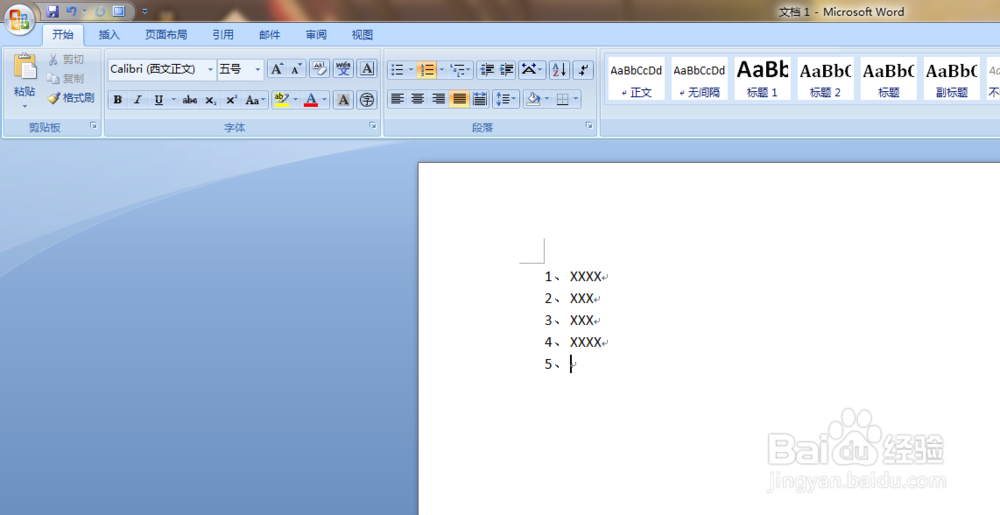Open the line spacing menu

(x=506, y=99)
